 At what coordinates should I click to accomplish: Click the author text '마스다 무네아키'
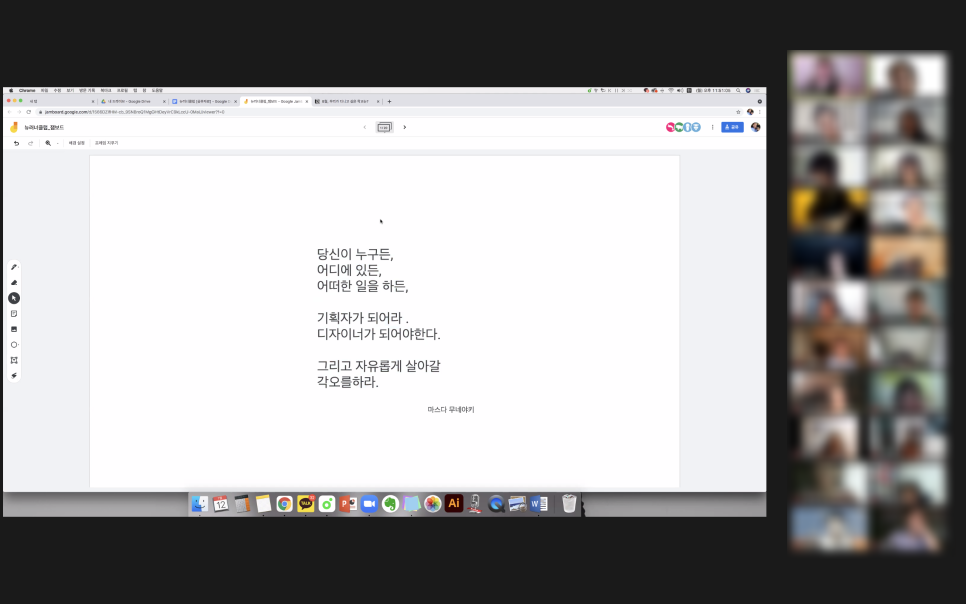tap(451, 410)
